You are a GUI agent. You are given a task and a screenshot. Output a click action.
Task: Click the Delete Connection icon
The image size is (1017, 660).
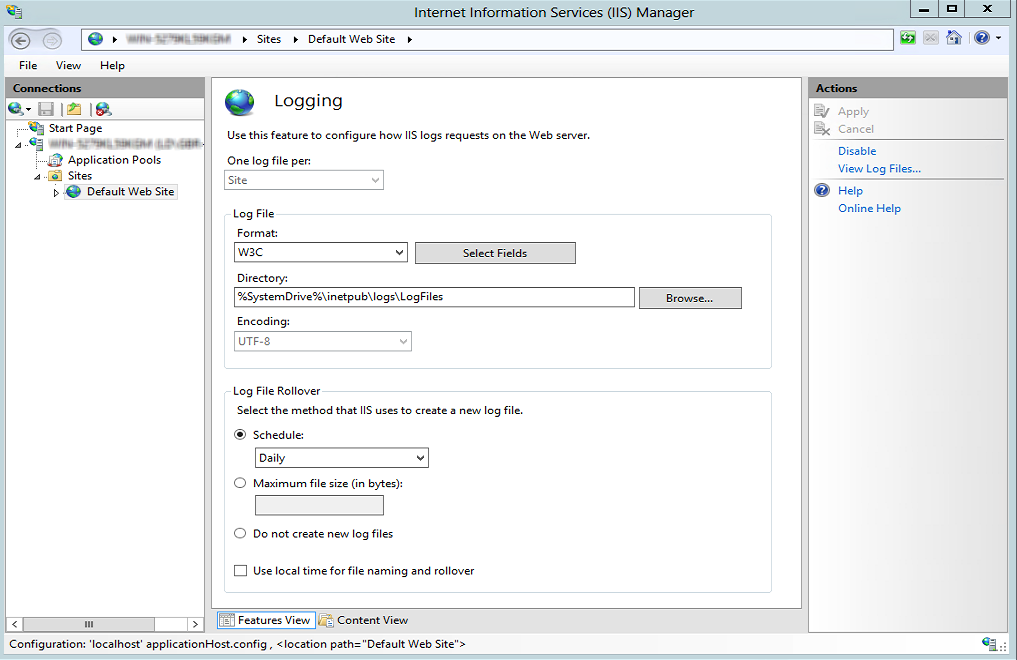[x=103, y=108]
